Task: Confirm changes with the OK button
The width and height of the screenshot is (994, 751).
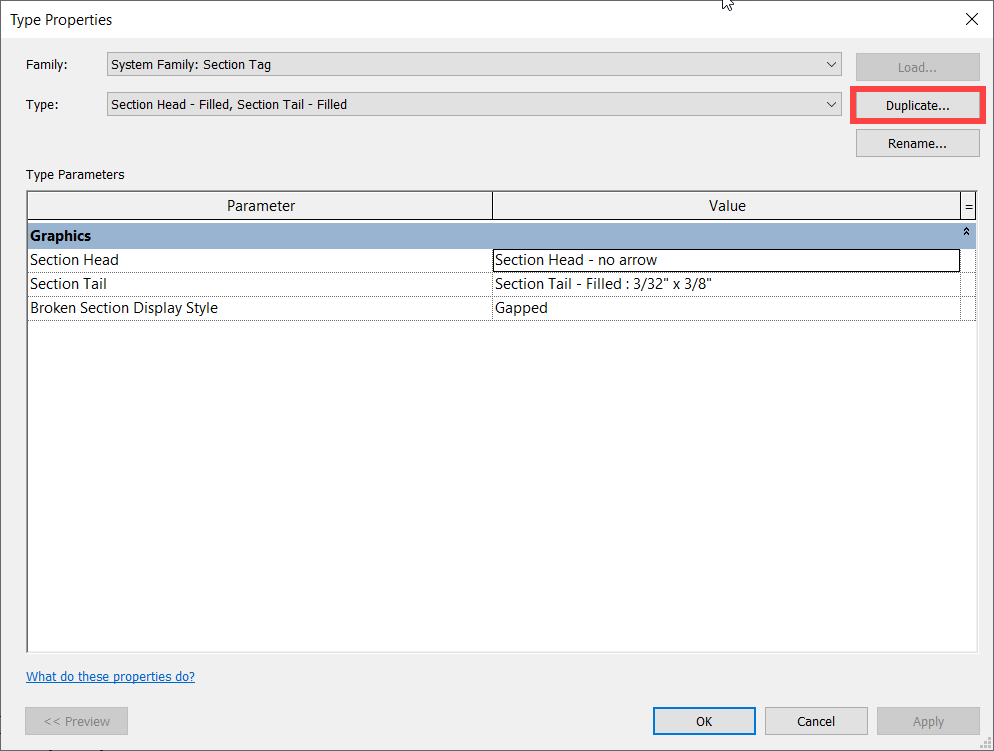Action: click(704, 720)
